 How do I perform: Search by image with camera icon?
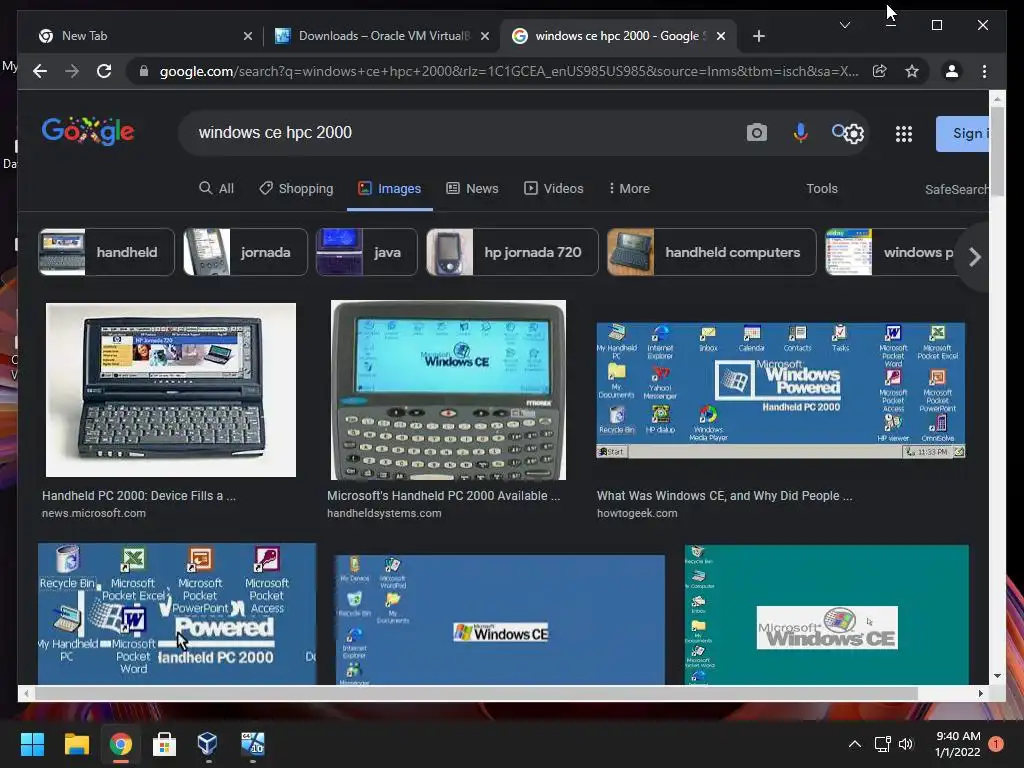[x=756, y=133]
